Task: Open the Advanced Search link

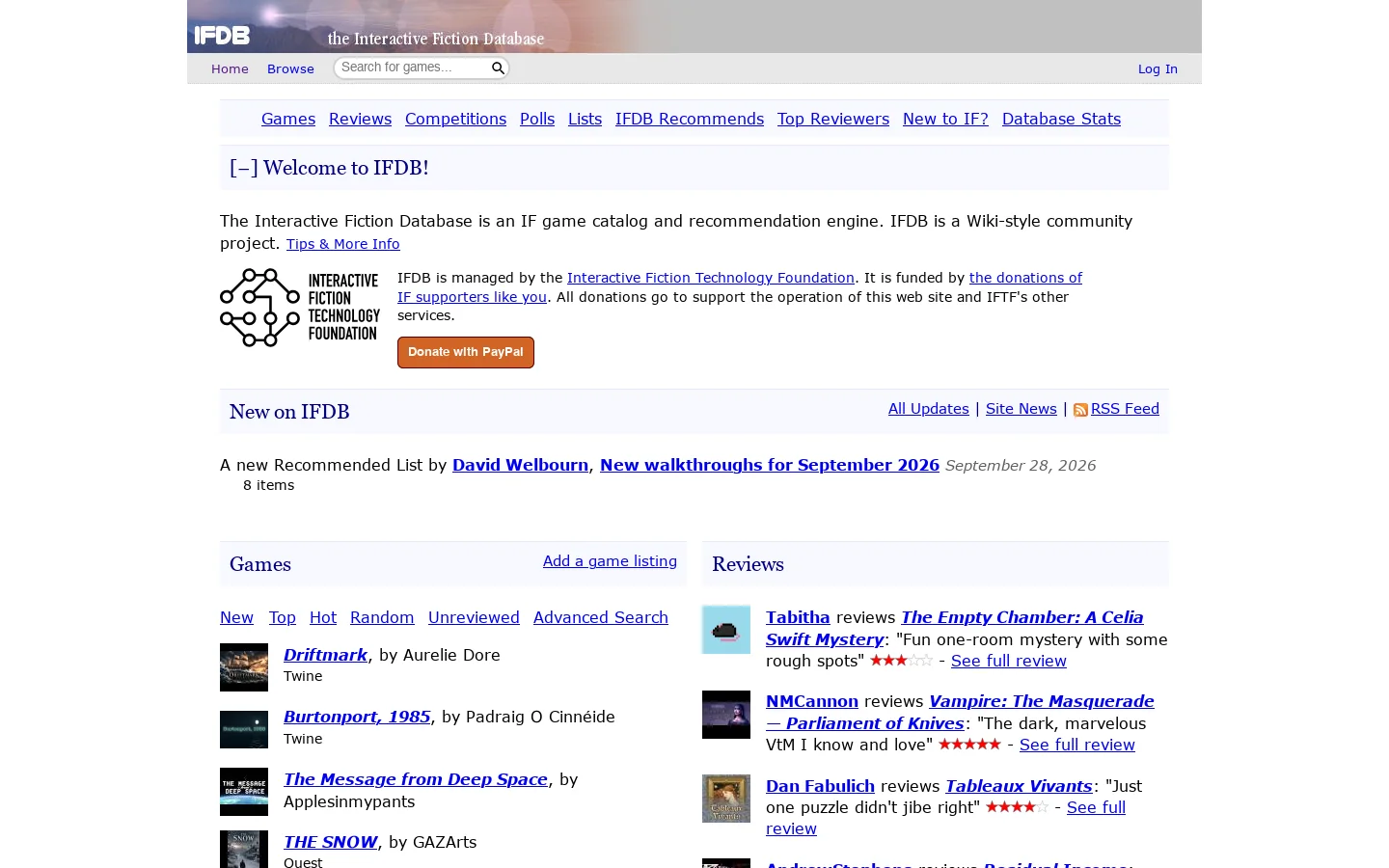Action: (x=601, y=617)
